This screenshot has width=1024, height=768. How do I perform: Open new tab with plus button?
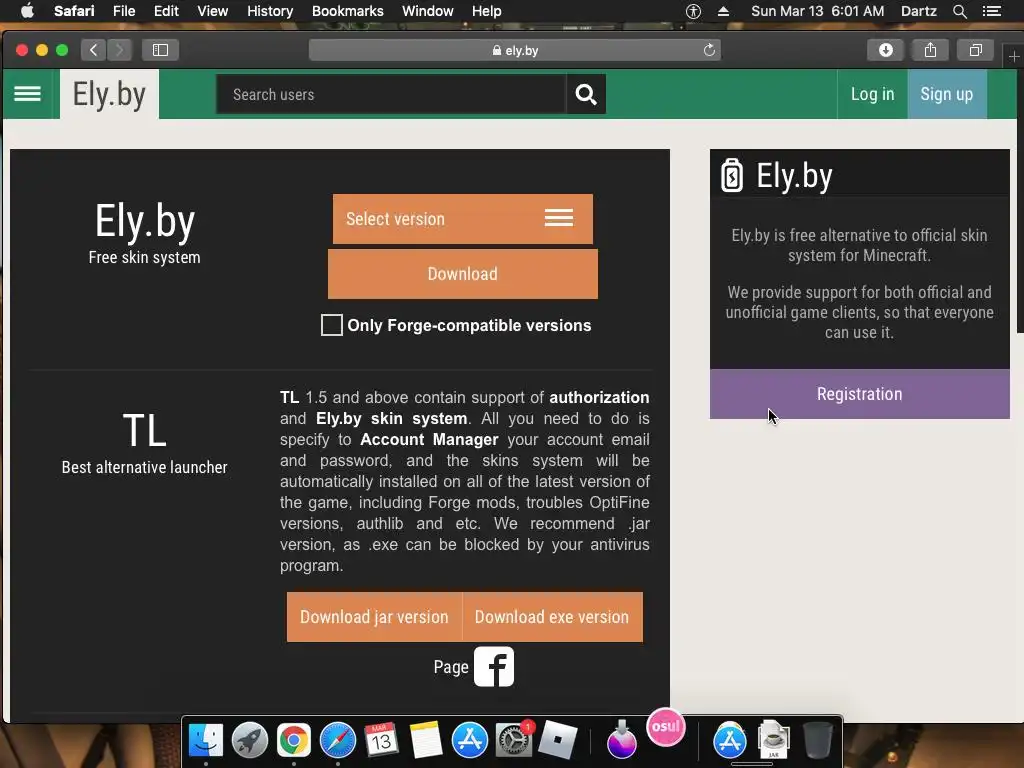pos(1014,57)
